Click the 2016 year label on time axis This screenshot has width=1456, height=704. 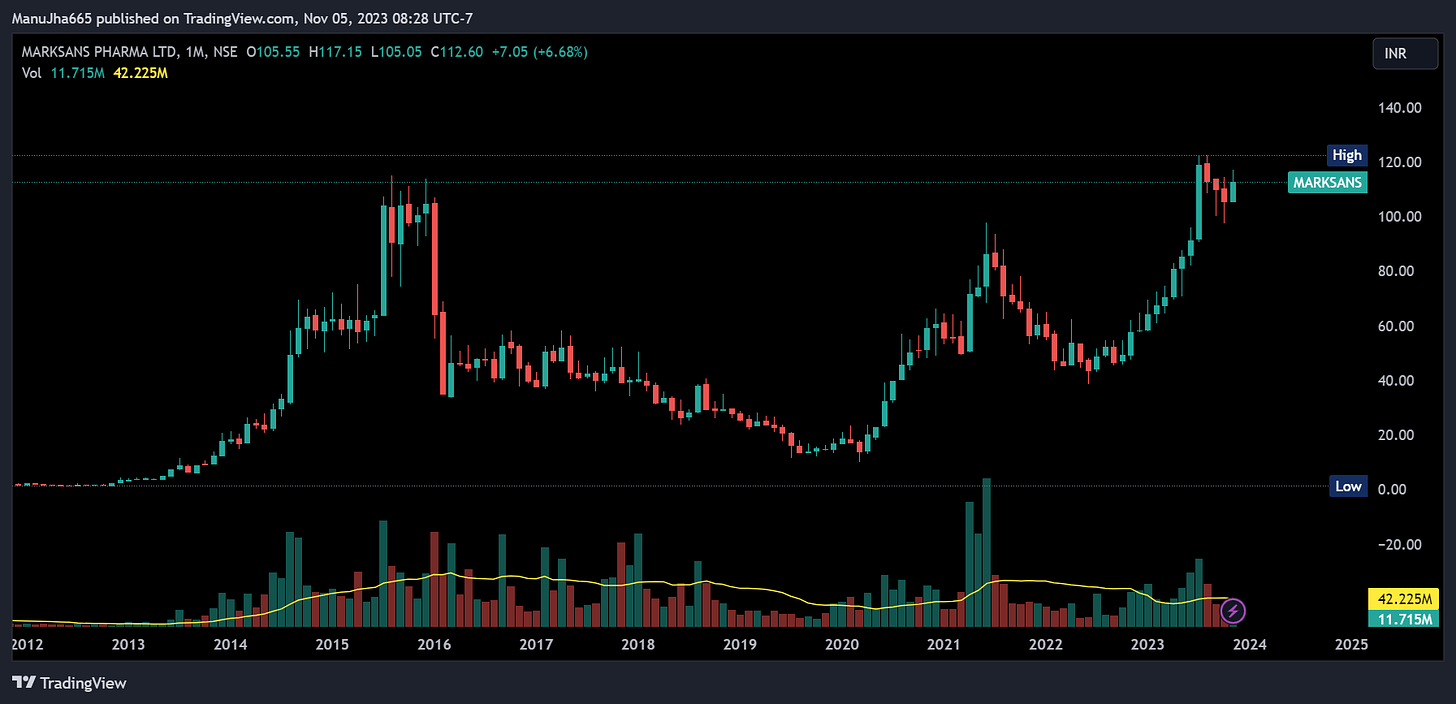tap(434, 645)
